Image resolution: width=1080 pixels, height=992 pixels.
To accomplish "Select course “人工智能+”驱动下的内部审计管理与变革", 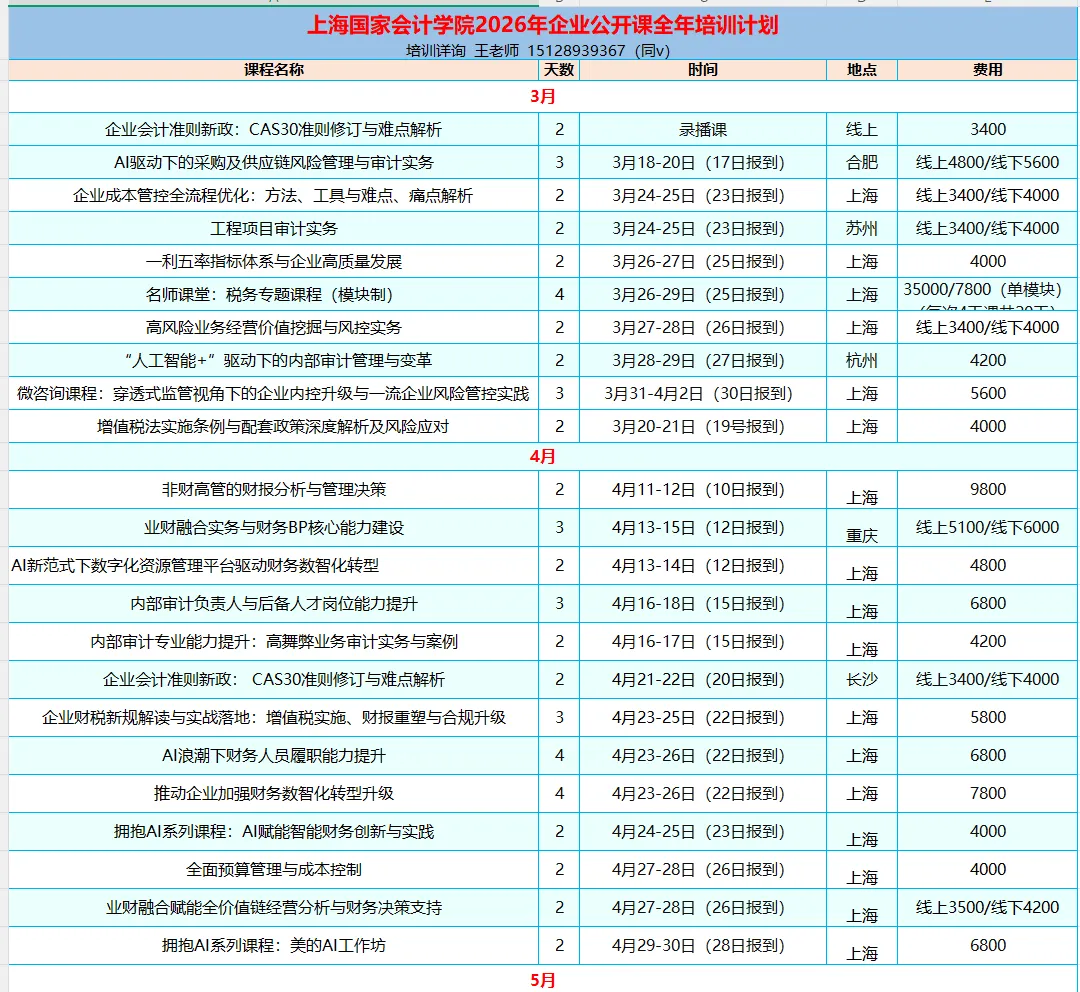I will pos(273,361).
